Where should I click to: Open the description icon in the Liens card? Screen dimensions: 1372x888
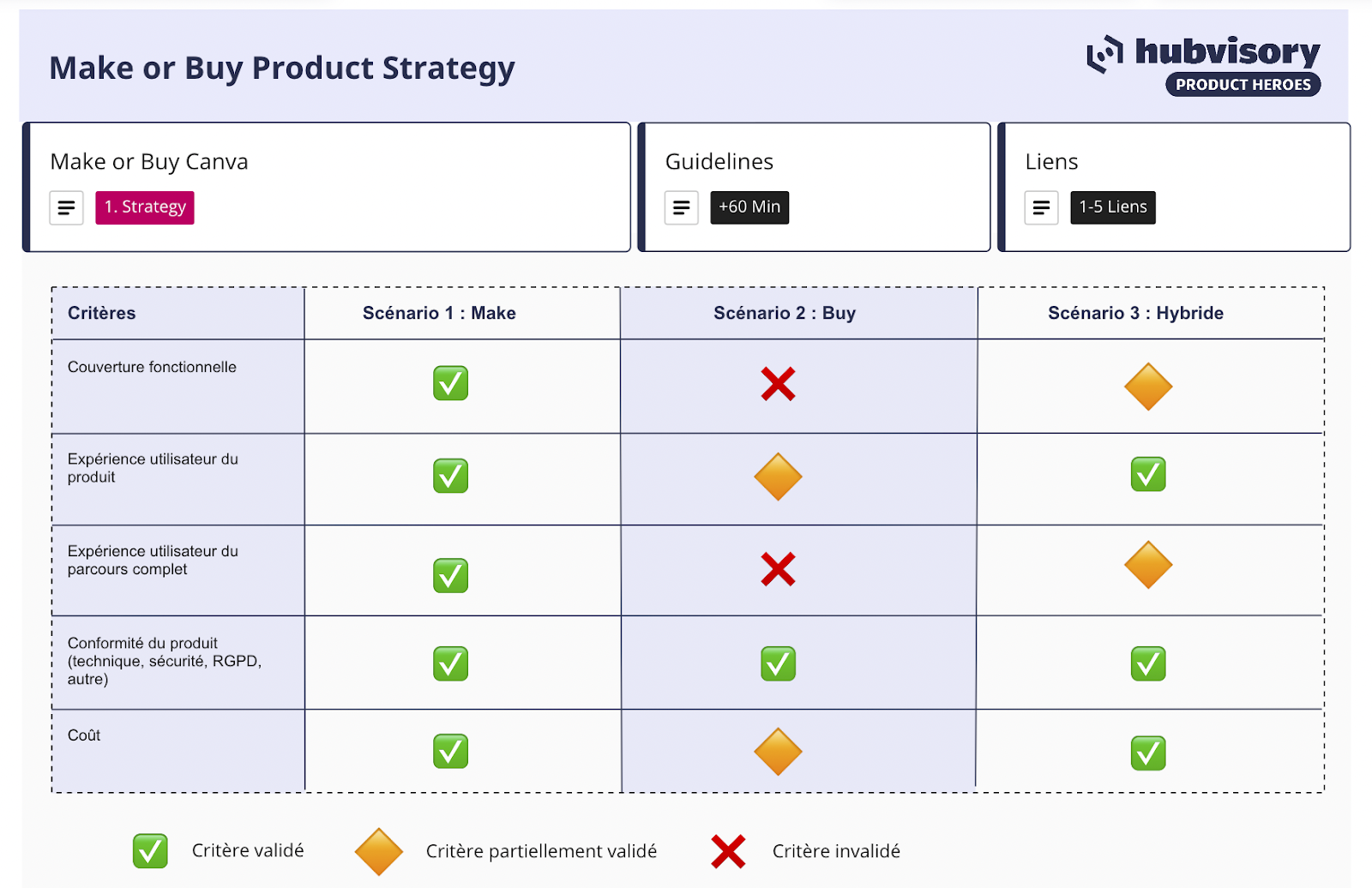pyautogui.click(x=1041, y=207)
